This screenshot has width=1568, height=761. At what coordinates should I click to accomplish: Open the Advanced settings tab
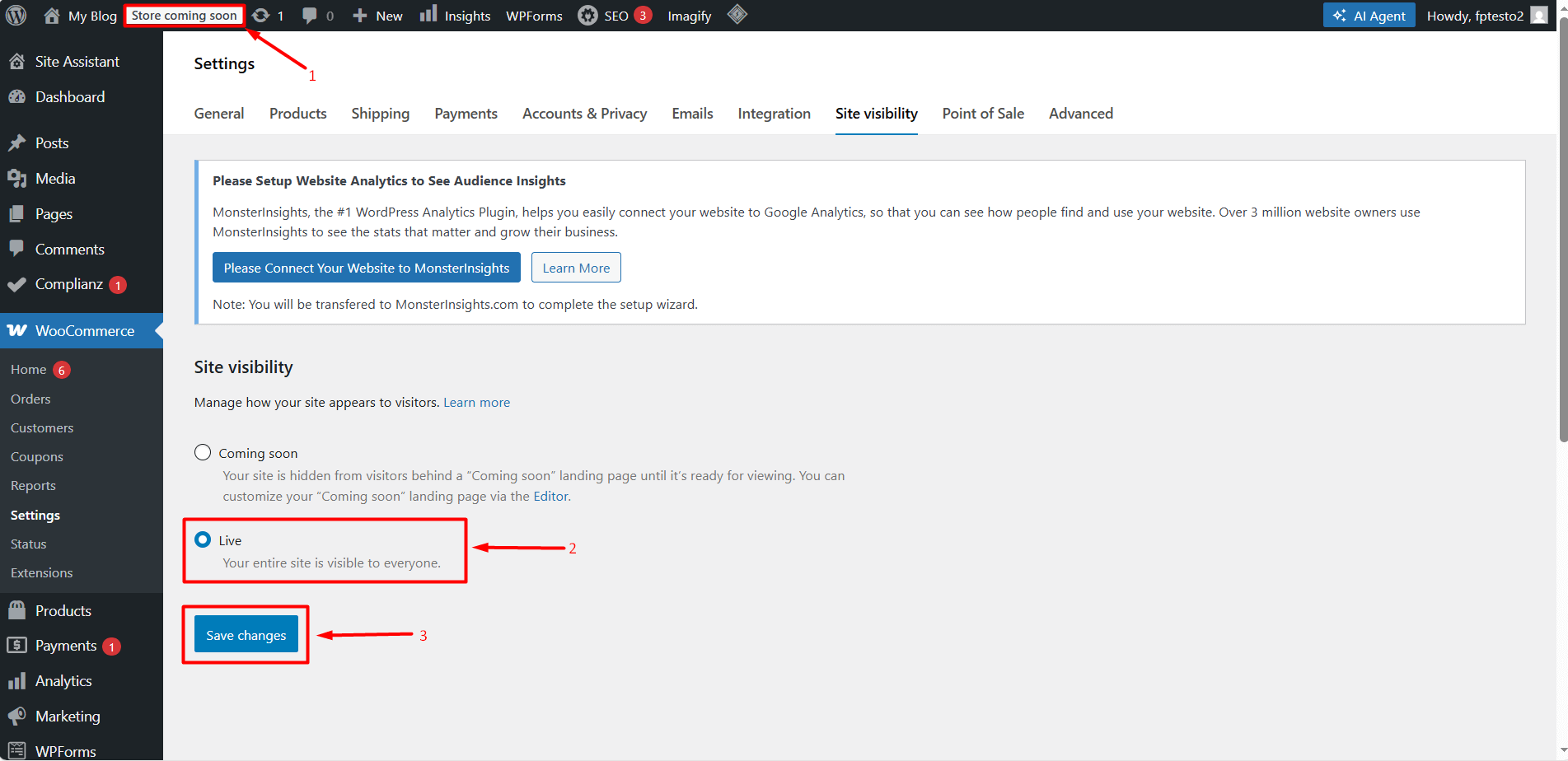click(1080, 114)
